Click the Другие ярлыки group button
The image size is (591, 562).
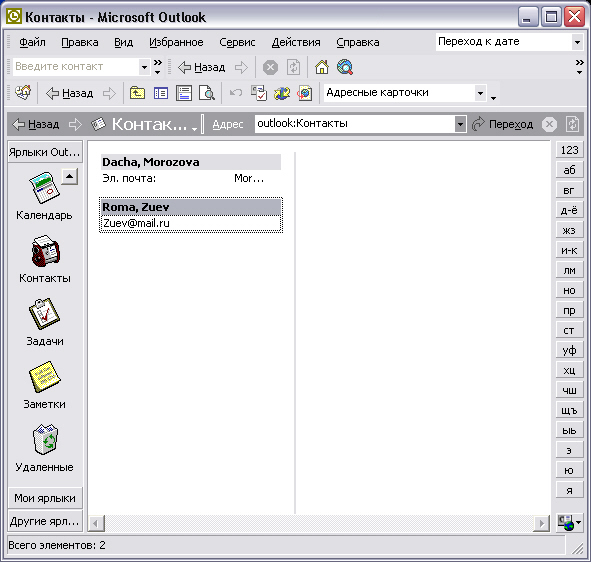point(45,521)
